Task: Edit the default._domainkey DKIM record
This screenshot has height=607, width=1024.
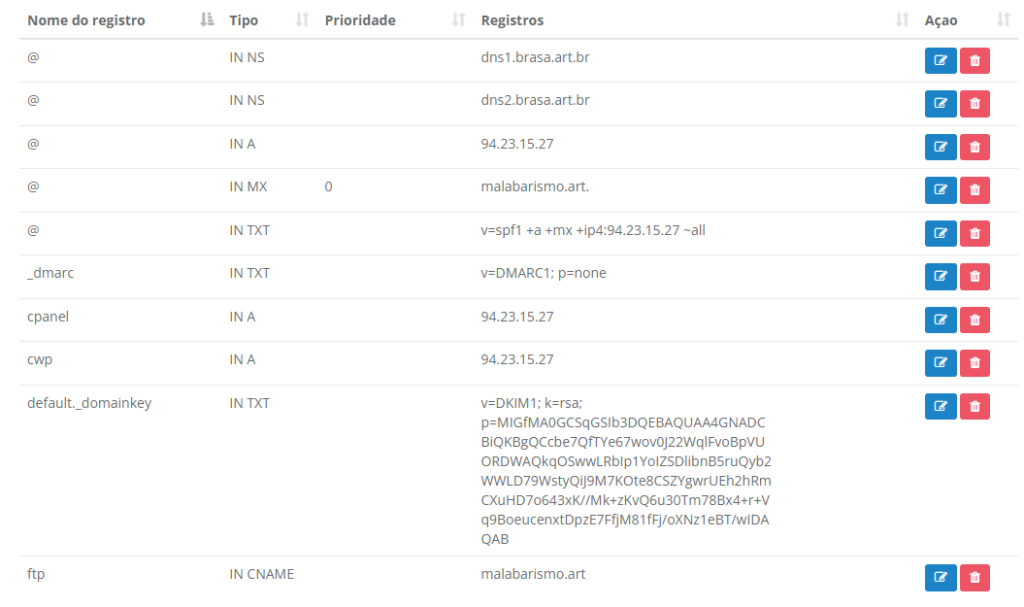Action: [x=940, y=406]
